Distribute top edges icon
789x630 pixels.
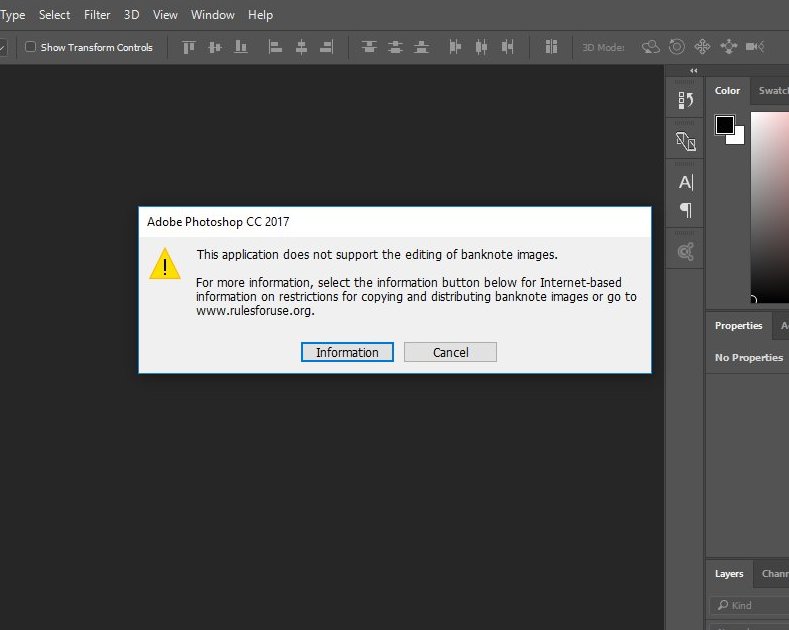pyautogui.click(x=369, y=47)
